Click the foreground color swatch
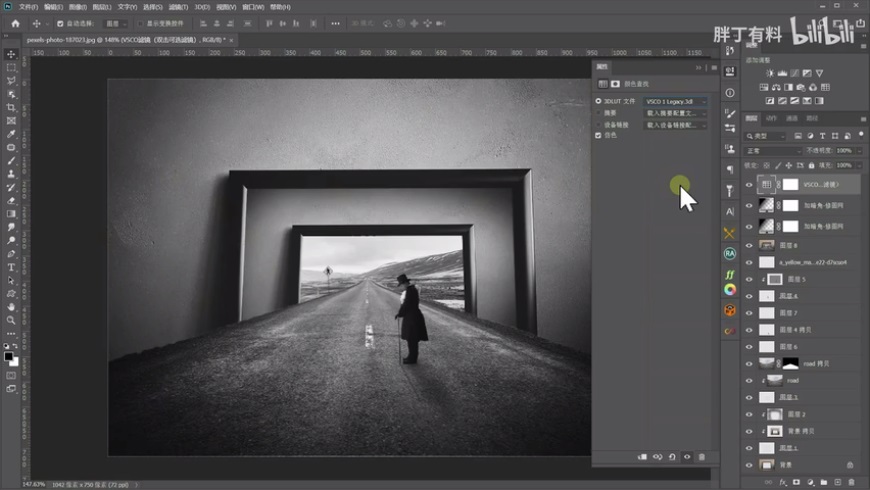This screenshot has height=490, width=870. click(x=8, y=355)
